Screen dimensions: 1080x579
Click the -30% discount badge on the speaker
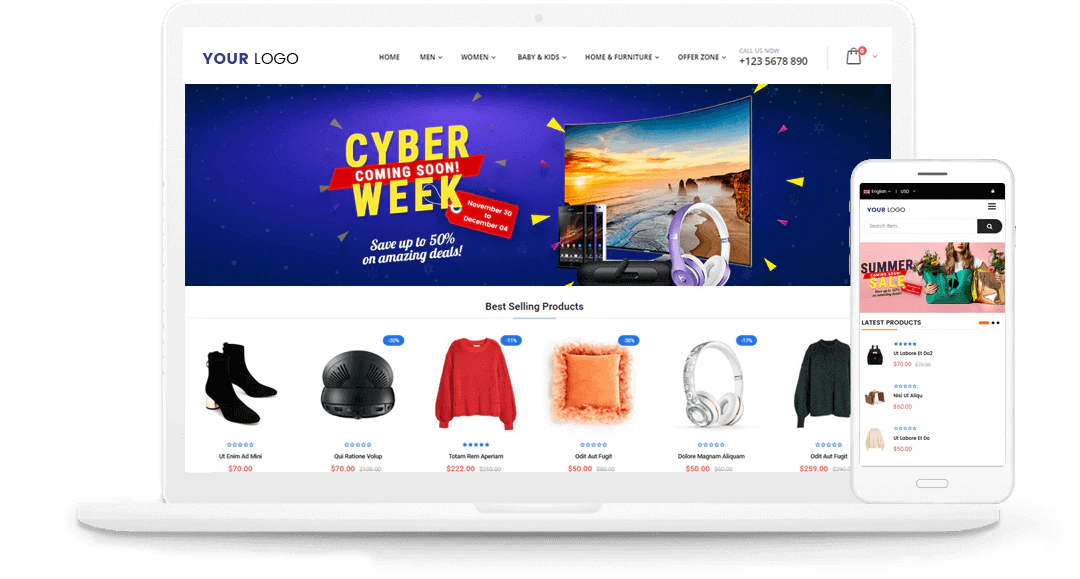(393, 340)
